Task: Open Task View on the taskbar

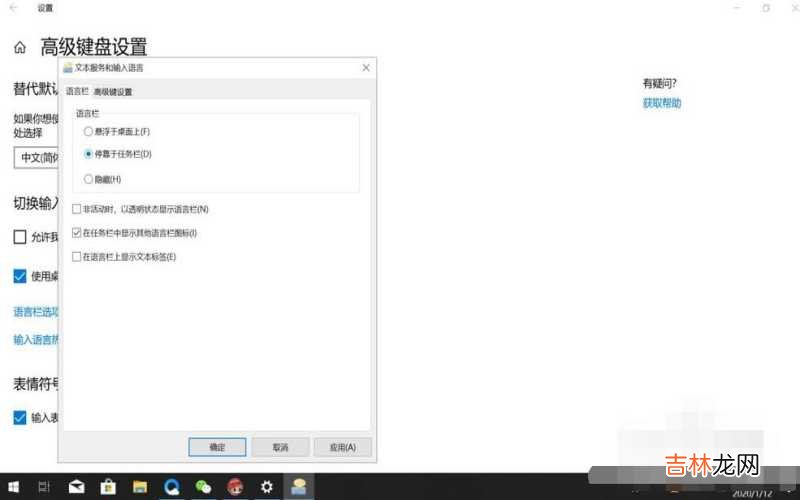Action: tap(44, 487)
